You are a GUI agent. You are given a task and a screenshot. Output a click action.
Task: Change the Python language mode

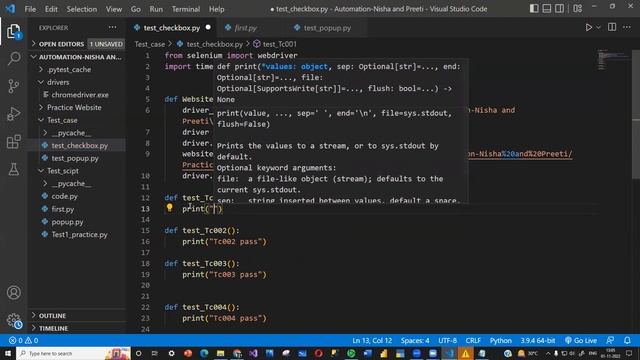pyautogui.click(x=501, y=340)
